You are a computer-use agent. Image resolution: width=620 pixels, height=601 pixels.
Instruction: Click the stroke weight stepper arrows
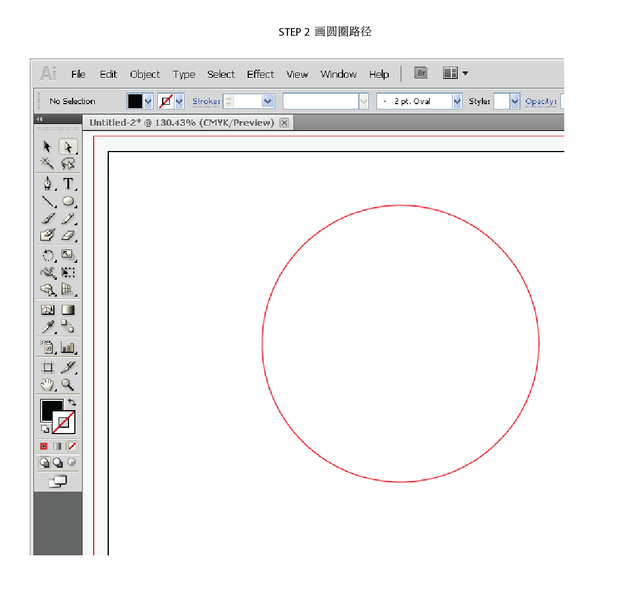(x=229, y=101)
